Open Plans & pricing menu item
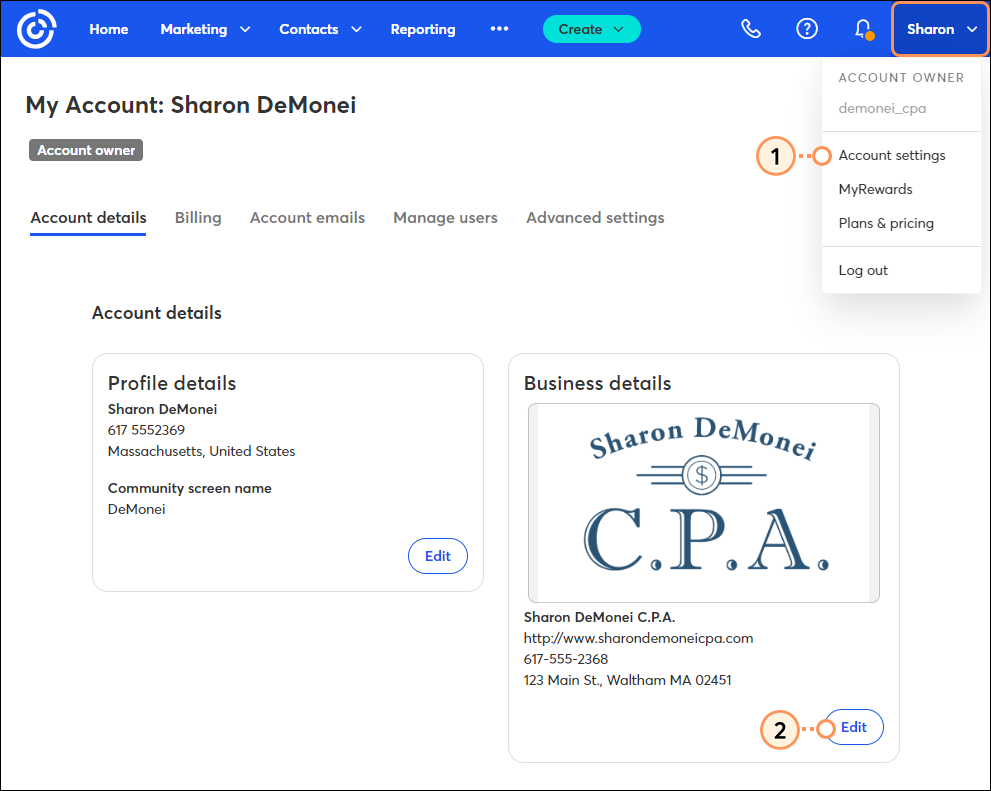This screenshot has width=991, height=791. (x=886, y=223)
